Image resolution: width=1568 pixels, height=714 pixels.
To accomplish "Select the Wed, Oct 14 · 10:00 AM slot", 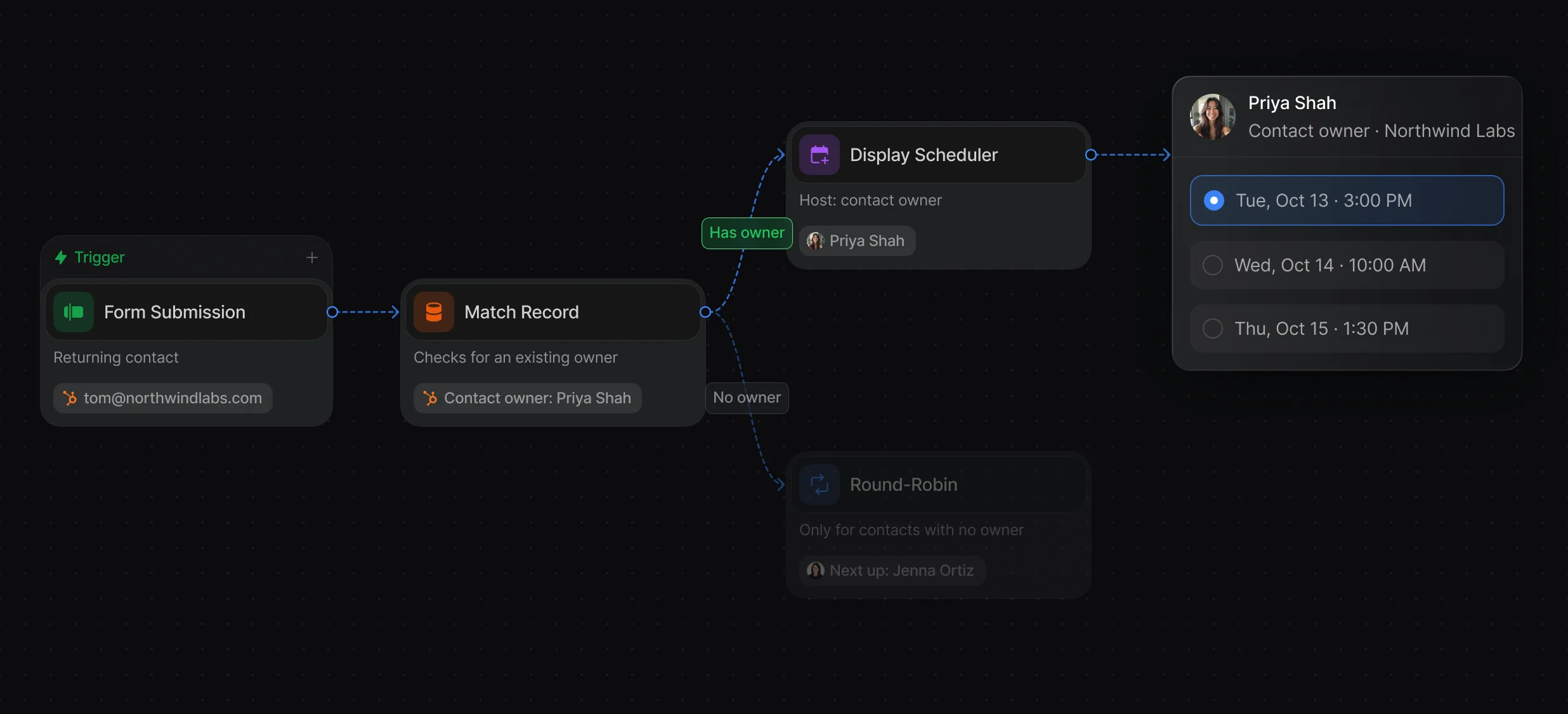I will click(x=1347, y=265).
